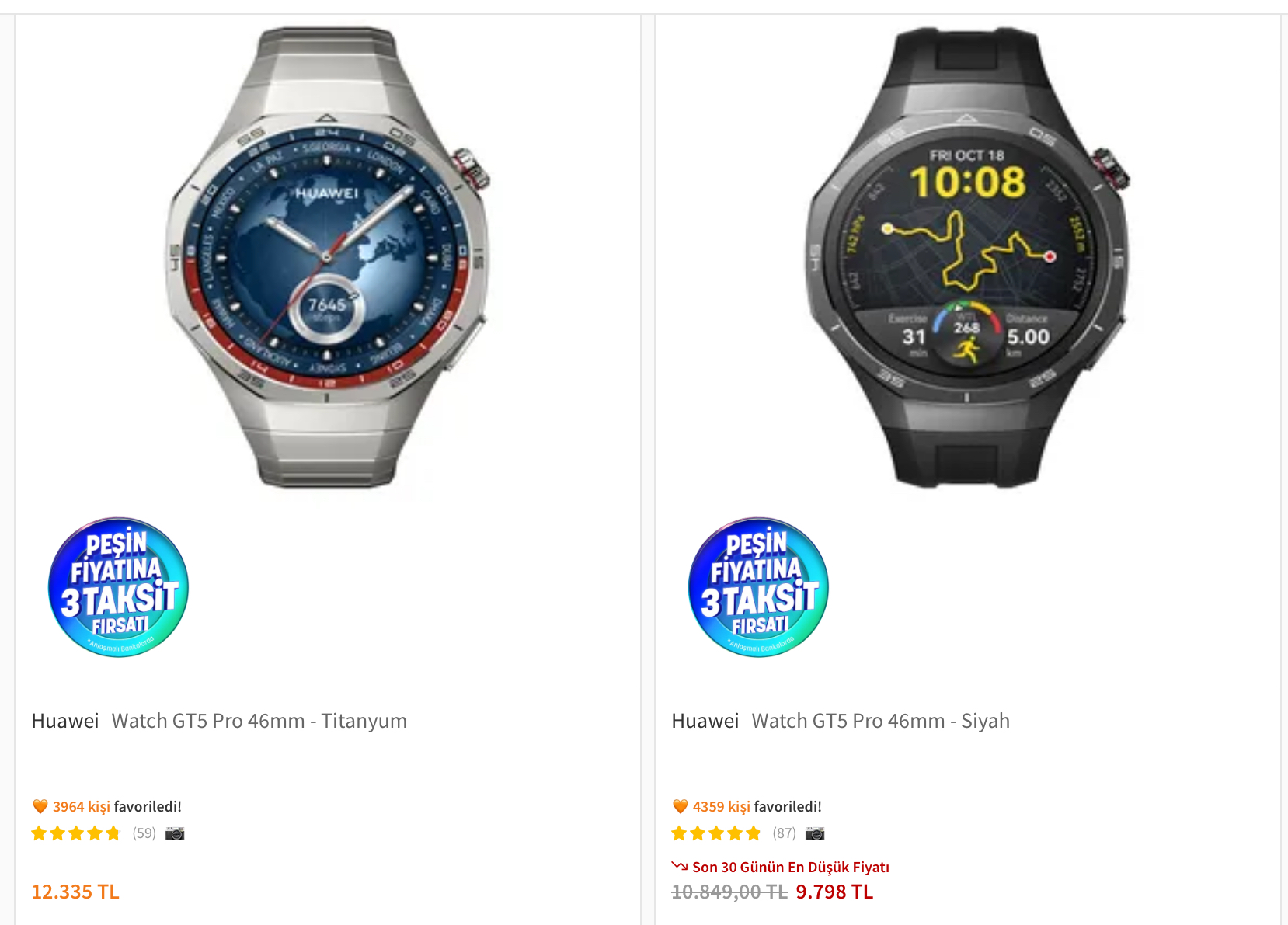This screenshot has width=1288, height=925.
Task: Open the Siyah watch product image
Action: pyautogui.click(x=967, y=258)
